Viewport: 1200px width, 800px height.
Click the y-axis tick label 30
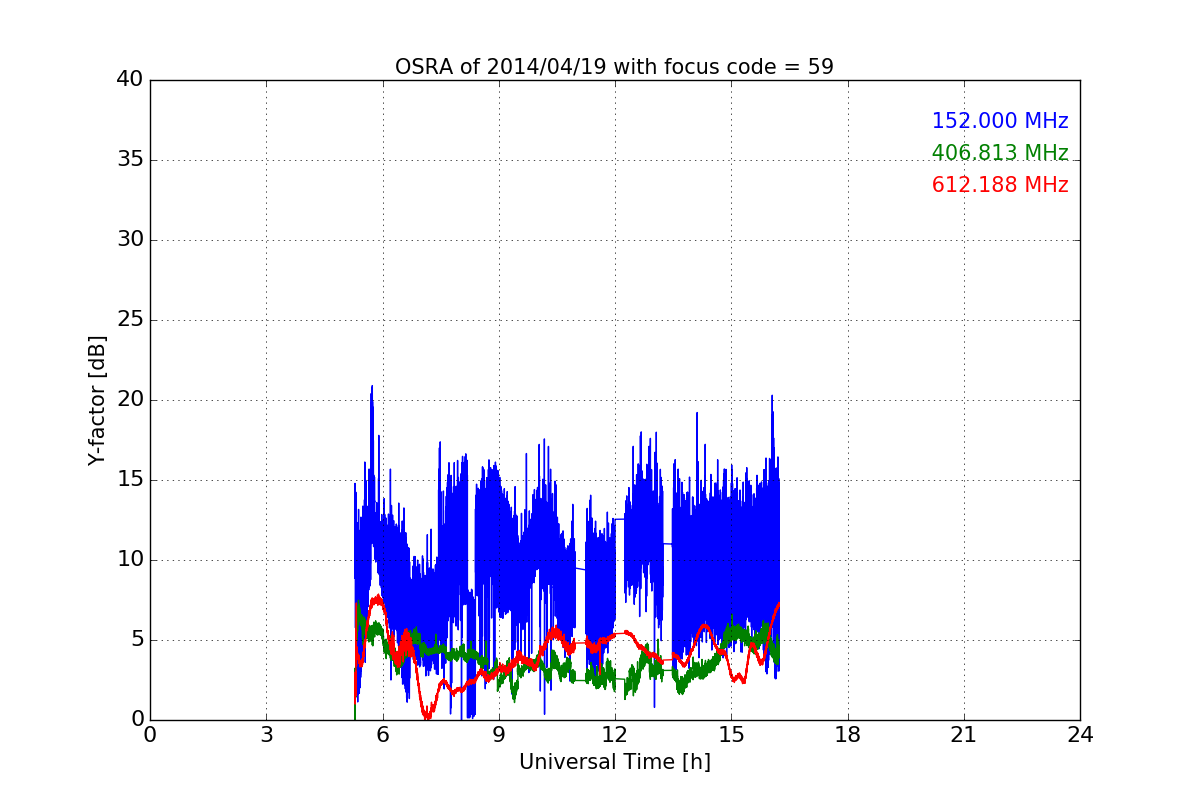click(x=130, y=240)
